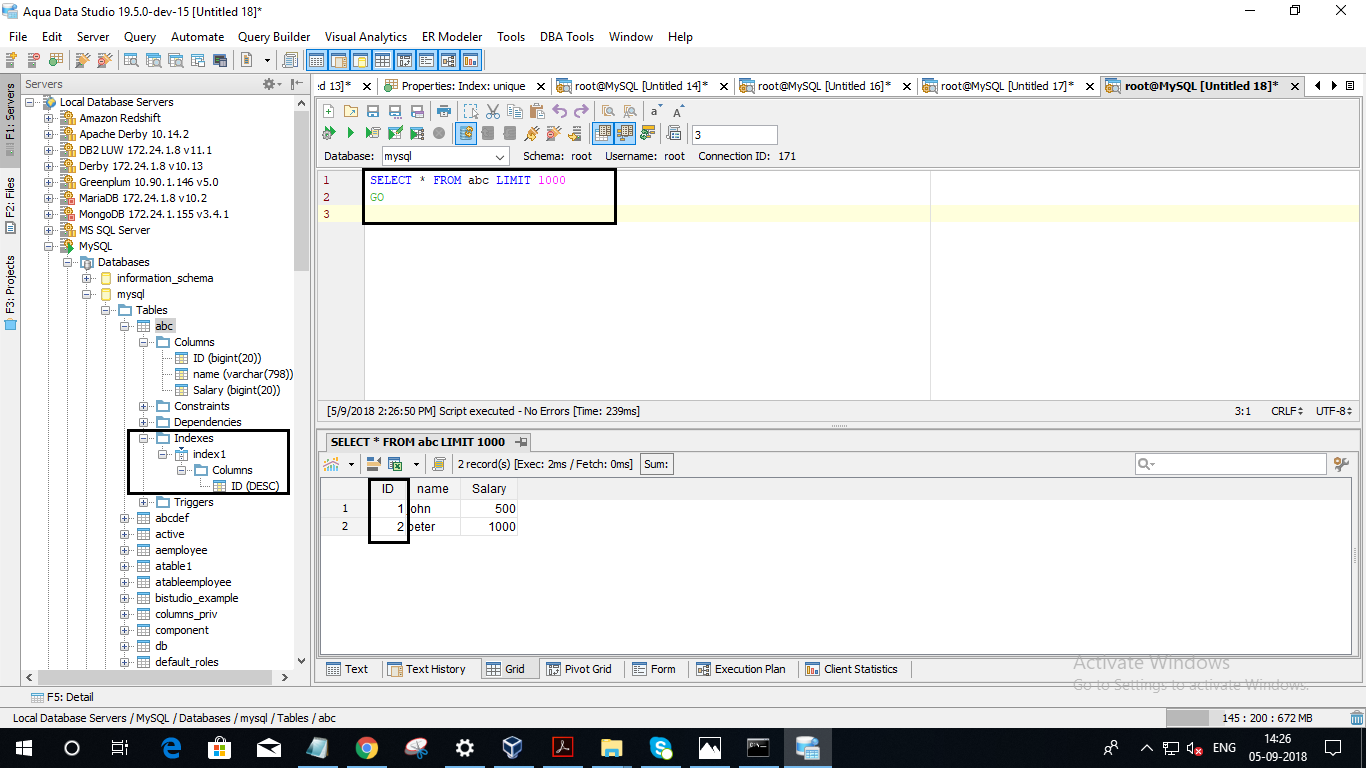Switch to the Text results tab

tap(348, 669)
